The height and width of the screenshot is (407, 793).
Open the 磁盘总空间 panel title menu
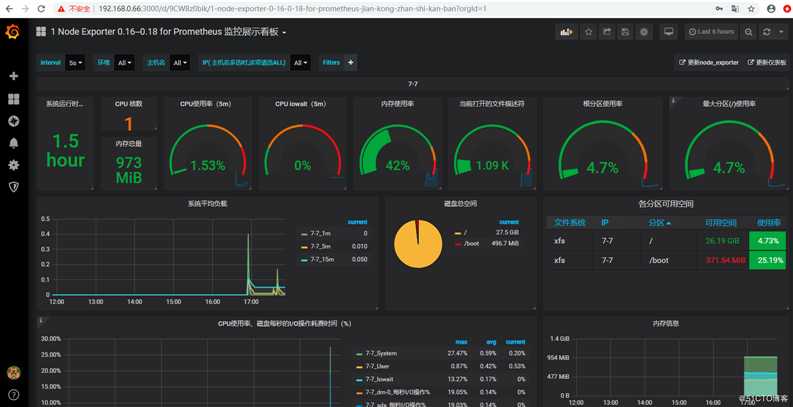point(460,204)
